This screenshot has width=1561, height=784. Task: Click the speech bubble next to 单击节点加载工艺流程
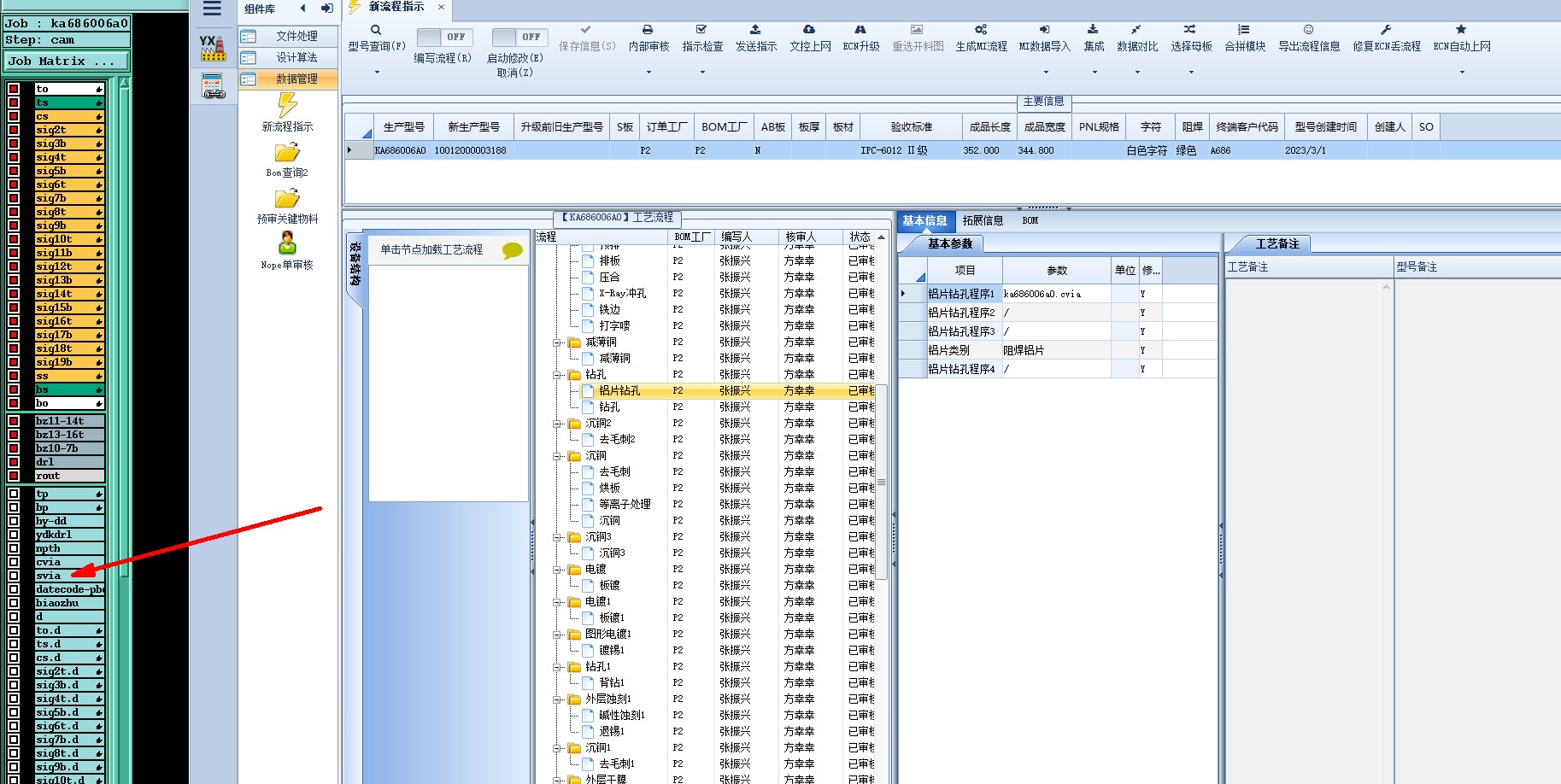pyautogui.click(x=513, y=250)
